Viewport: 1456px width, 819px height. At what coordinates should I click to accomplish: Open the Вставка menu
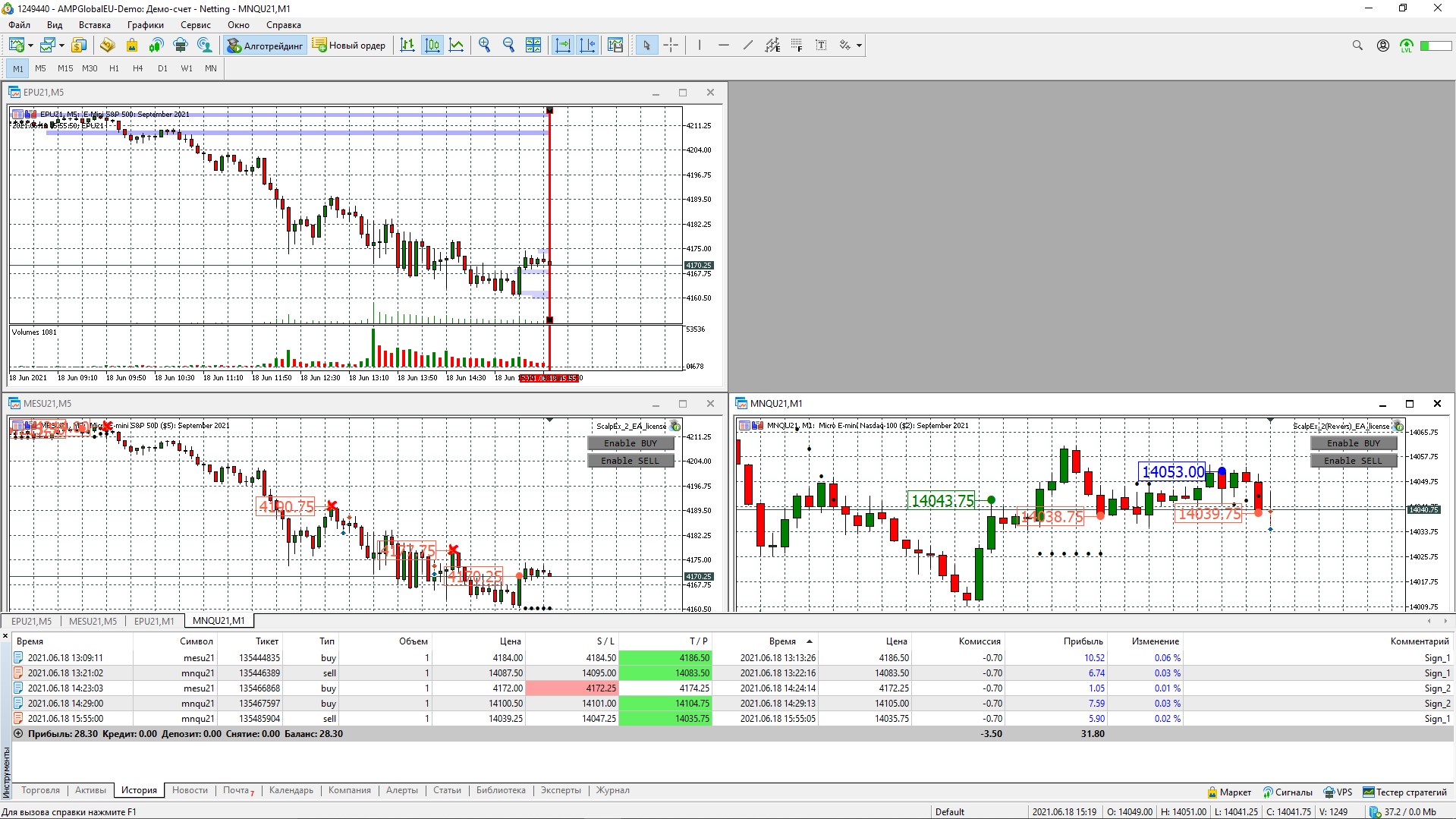click(95, 25)
